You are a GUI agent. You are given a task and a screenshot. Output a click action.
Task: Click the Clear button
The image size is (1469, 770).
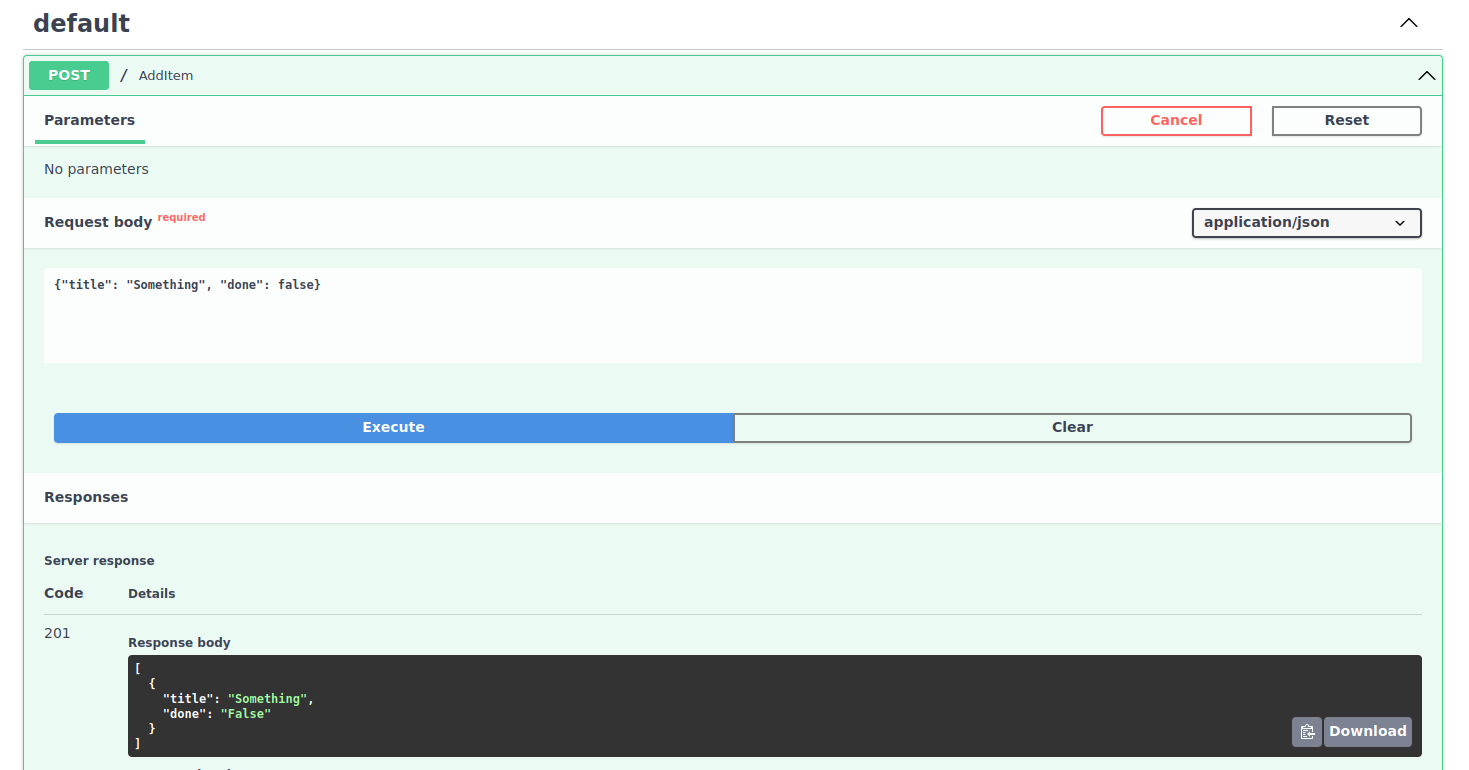tap(1072, 427)
